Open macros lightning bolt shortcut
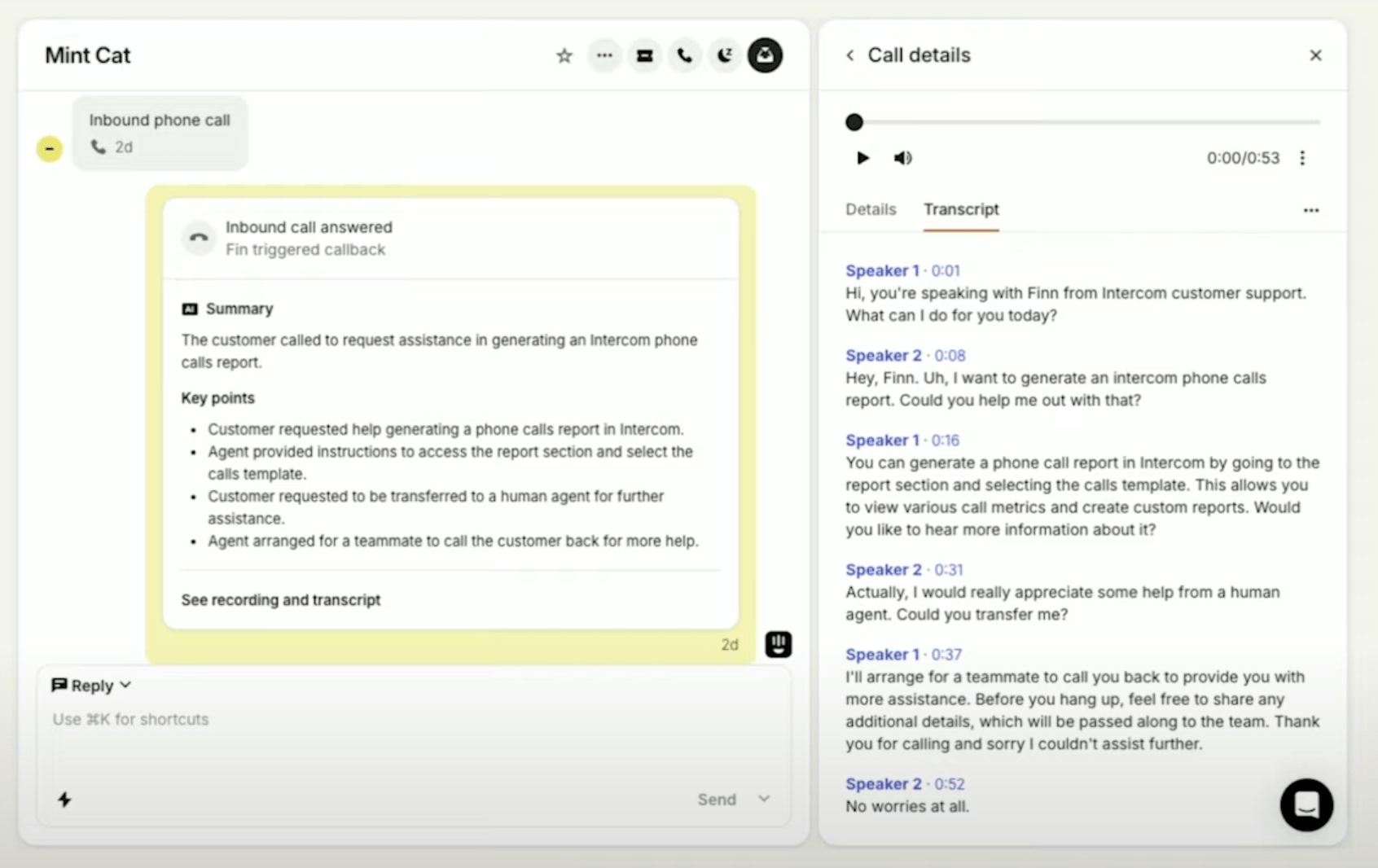 [64, 800]
